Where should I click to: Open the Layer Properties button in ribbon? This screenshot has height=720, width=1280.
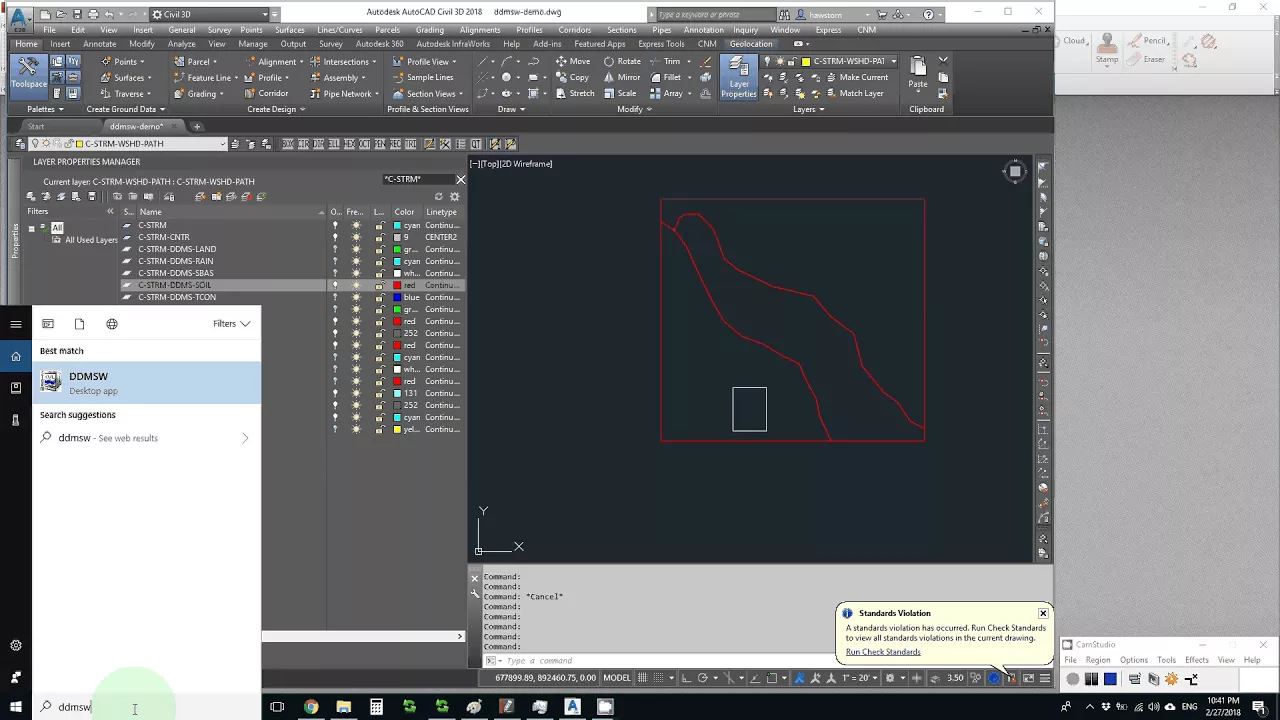pos(738,77)
